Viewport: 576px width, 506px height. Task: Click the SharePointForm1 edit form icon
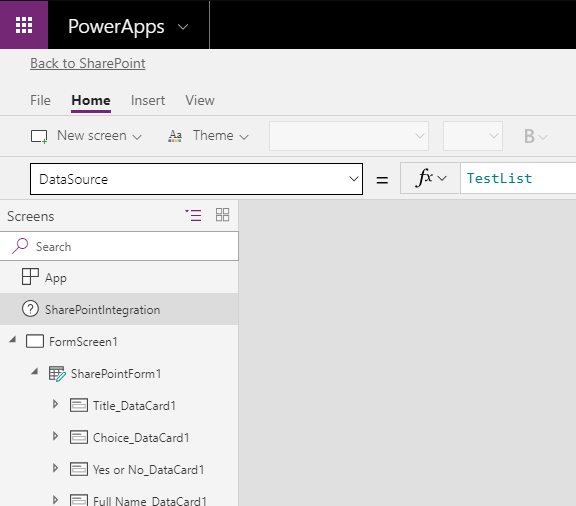57,374
